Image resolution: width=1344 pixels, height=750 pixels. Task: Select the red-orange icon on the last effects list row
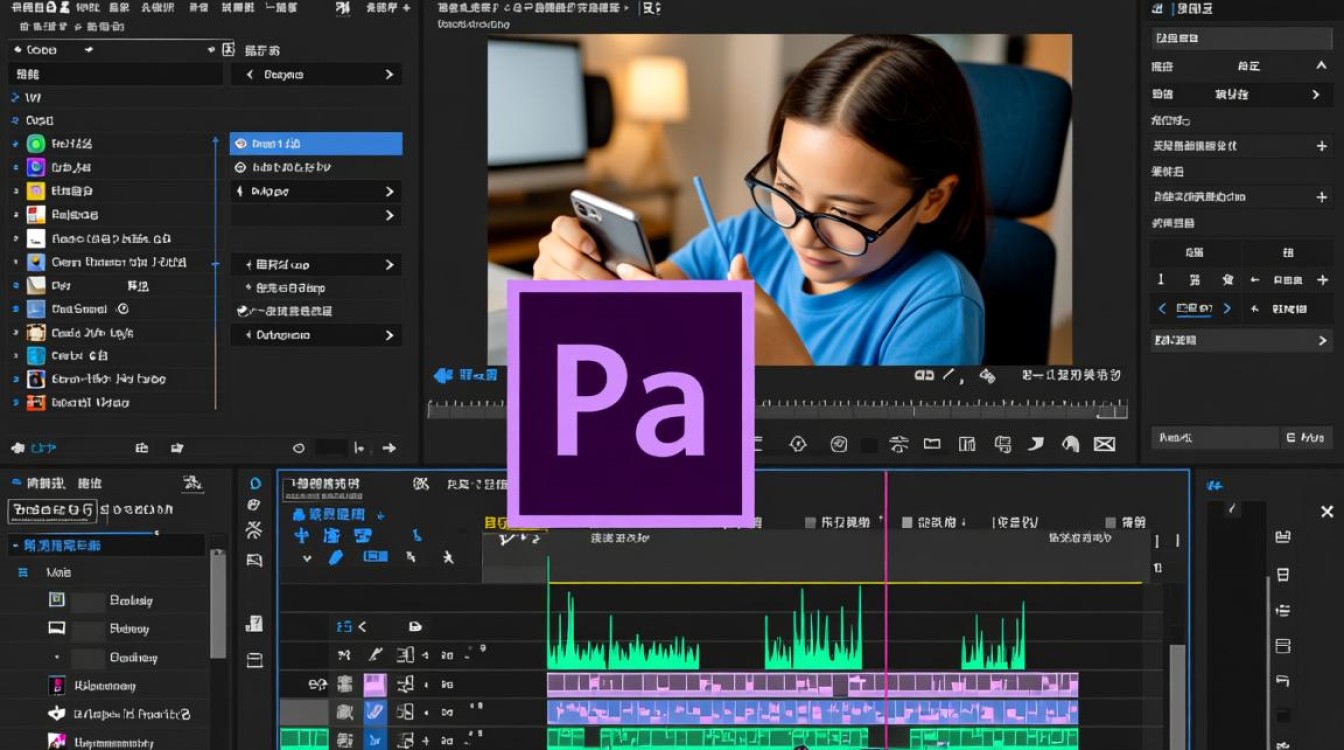tap(36, 403)
